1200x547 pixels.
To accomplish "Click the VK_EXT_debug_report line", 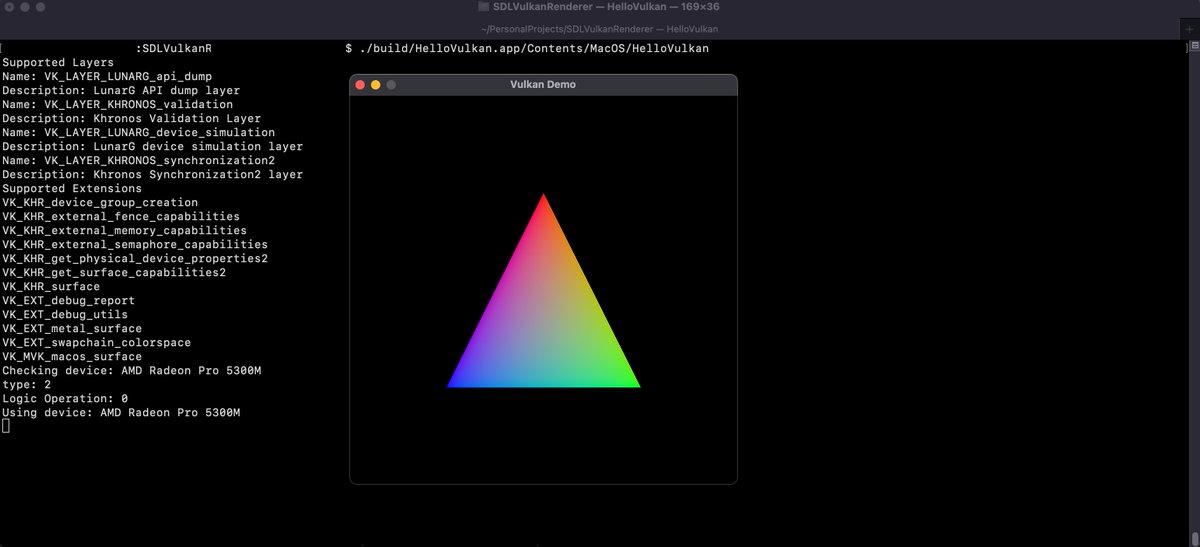I will [68, 300].
